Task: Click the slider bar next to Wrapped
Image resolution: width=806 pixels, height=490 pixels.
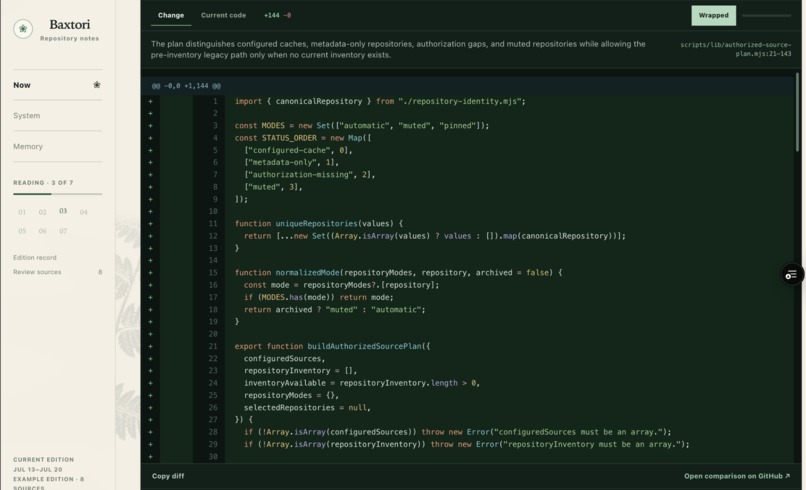Action: pos(766,15)
